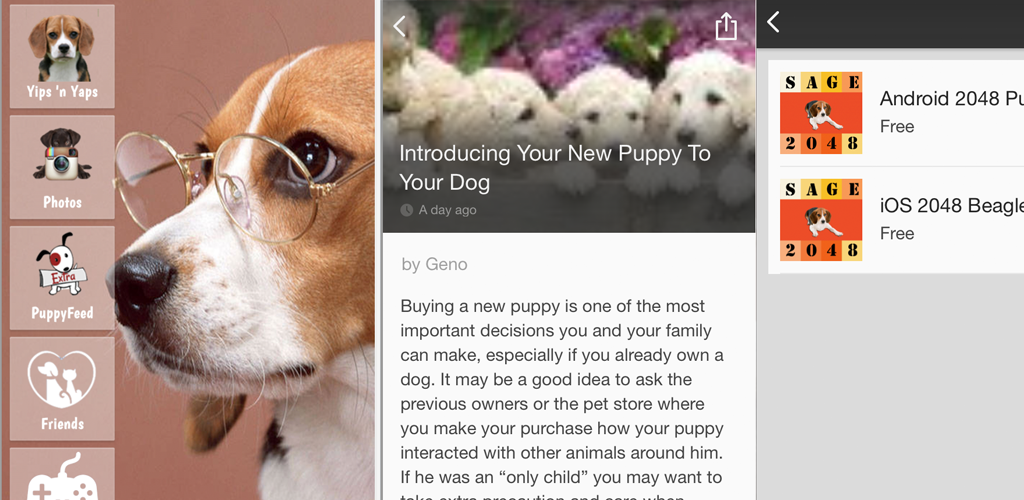Screen dimensions: 1024x500
Task: Tap the article title Introducing Your New Puppy
Action: click(x=554, y=168)
